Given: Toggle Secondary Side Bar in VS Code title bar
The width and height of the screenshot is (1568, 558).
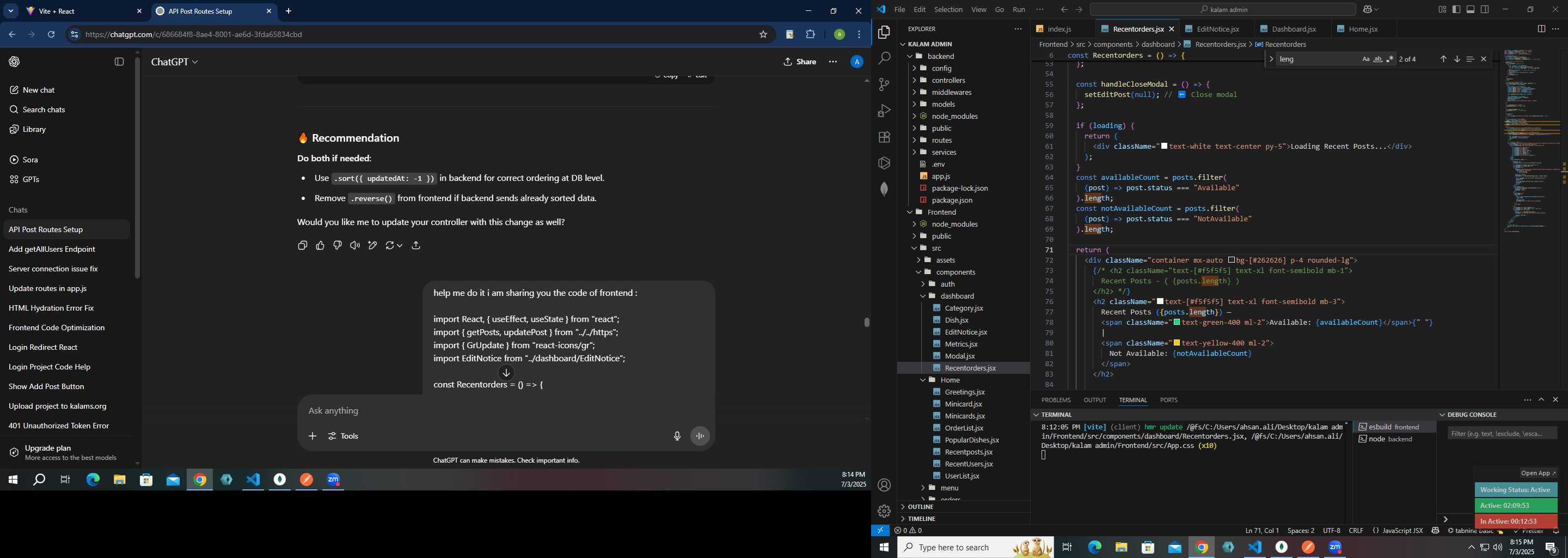Looking at the screenshot, I should [1485, 10].
